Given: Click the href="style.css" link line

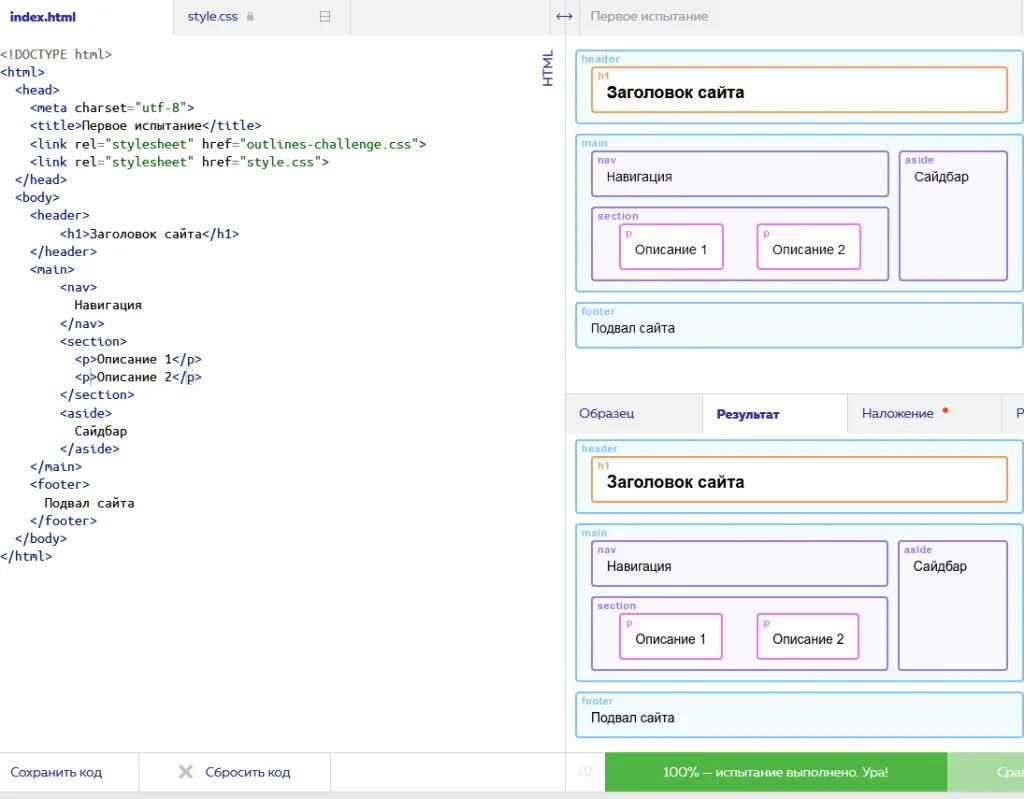Looking at the screenshot, I should 179,161.
